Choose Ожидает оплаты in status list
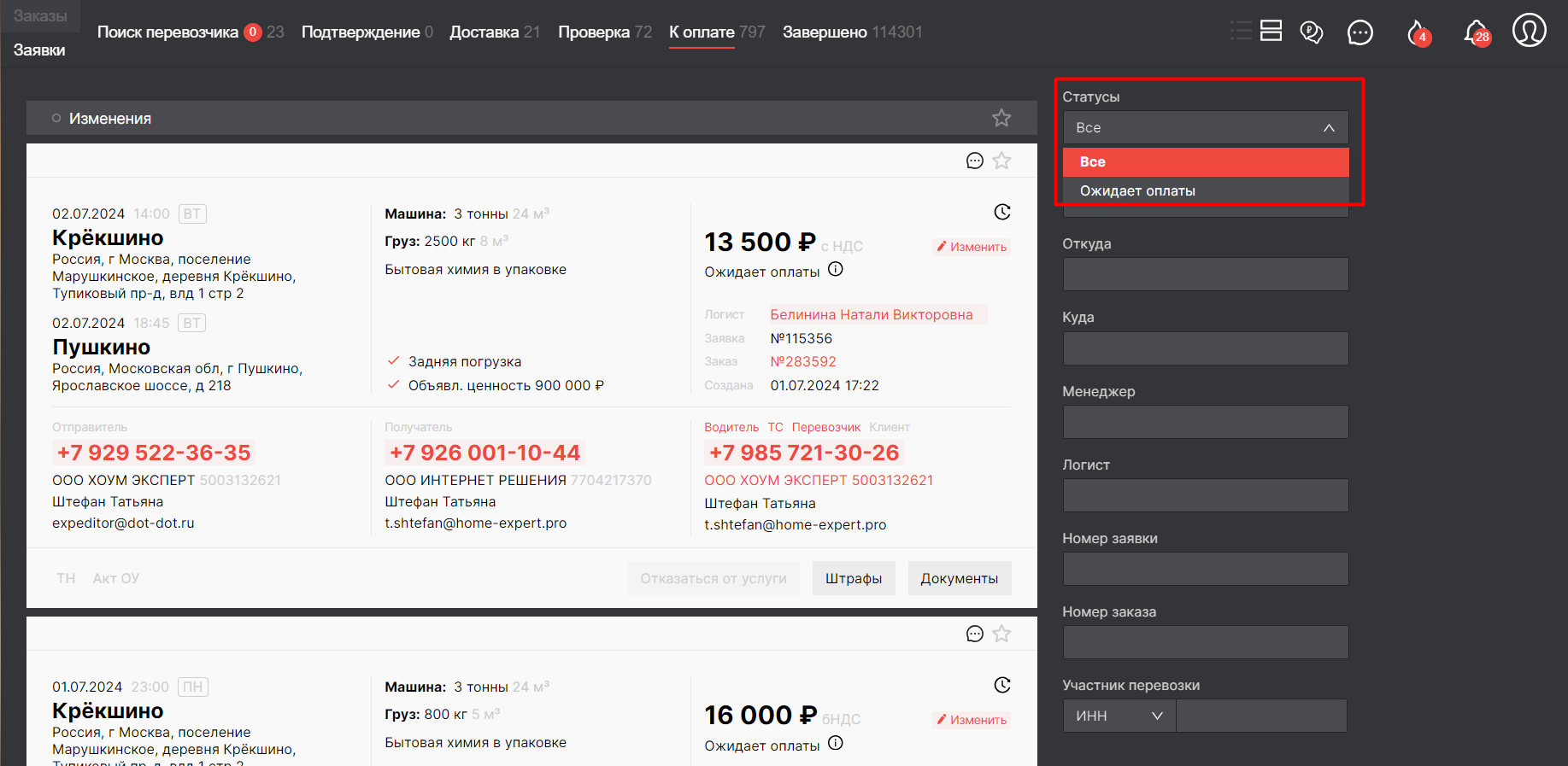The height and width of the screenshot is (766, 1568). click(x=1206, y=190)
